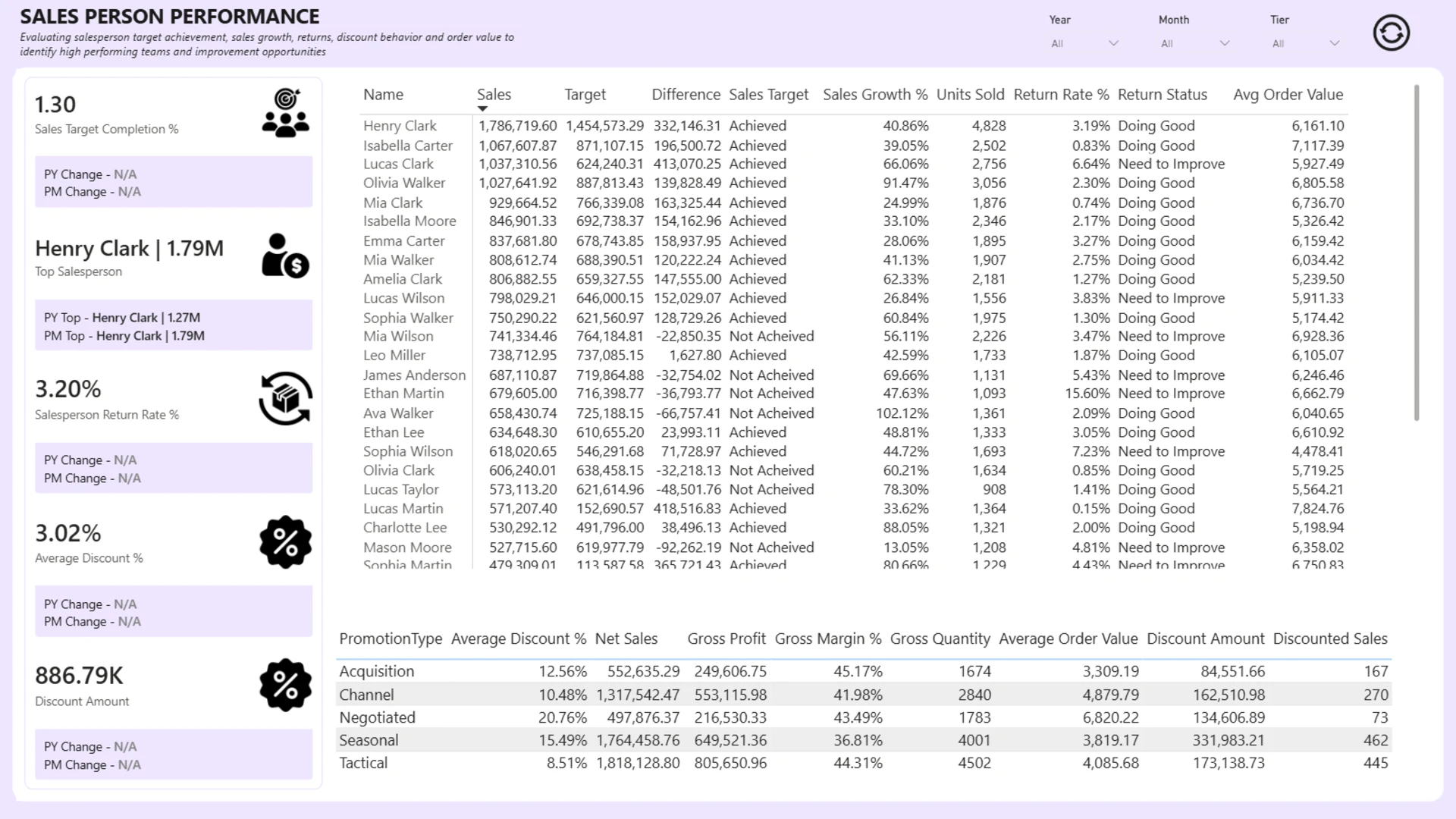Sort by Units Sold column header

click(x=970, y=95)
